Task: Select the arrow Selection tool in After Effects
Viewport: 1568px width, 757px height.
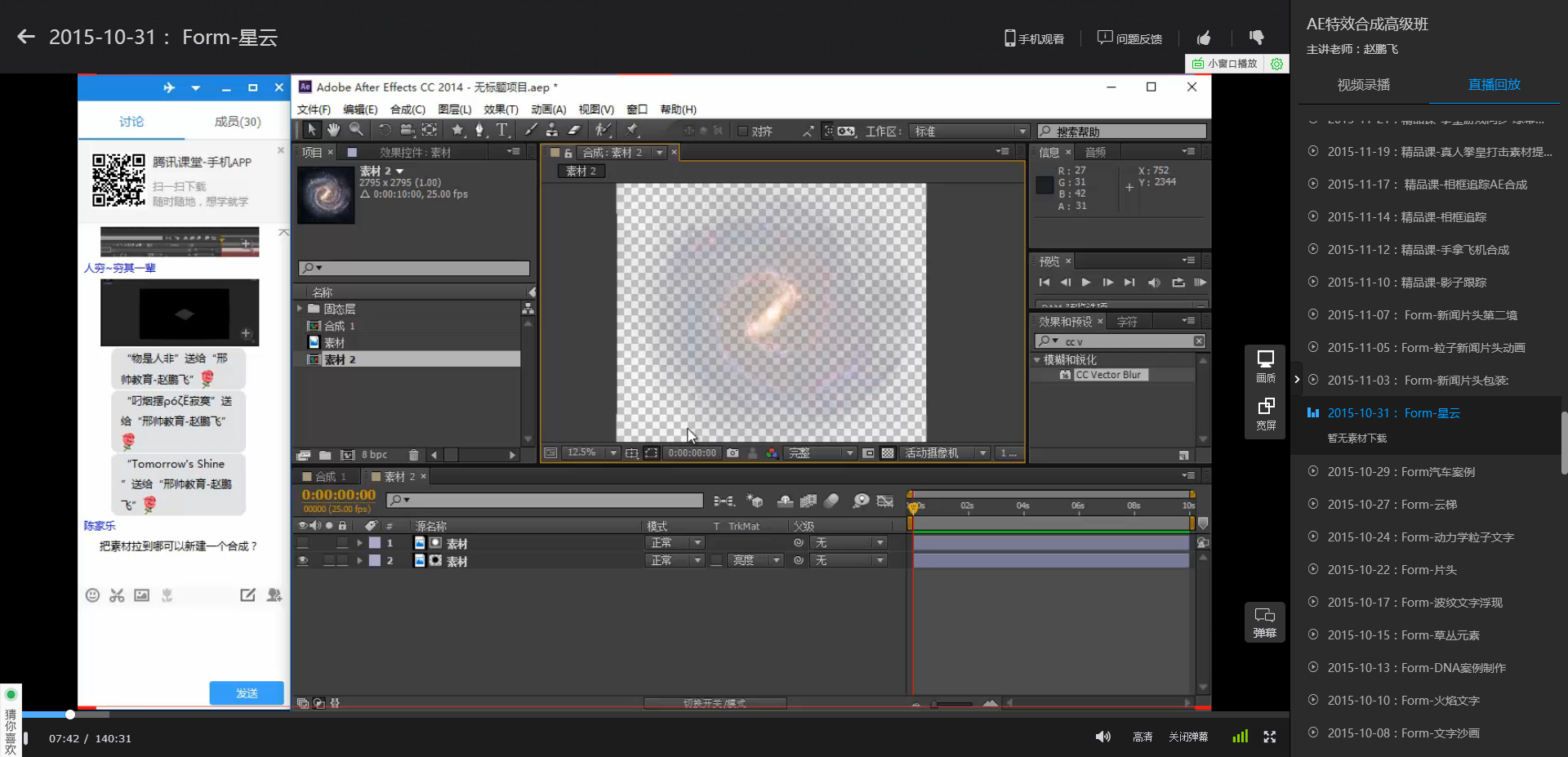Action: (311, 131)
